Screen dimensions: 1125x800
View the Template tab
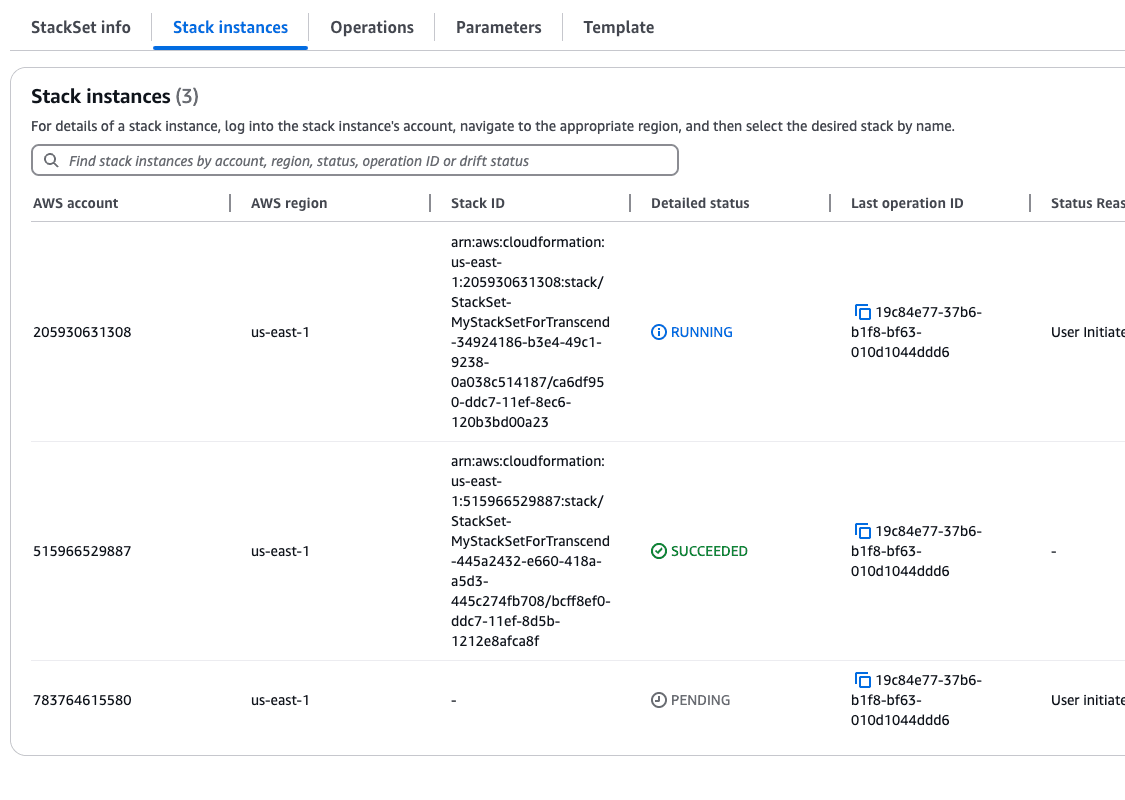pos(618,27)
